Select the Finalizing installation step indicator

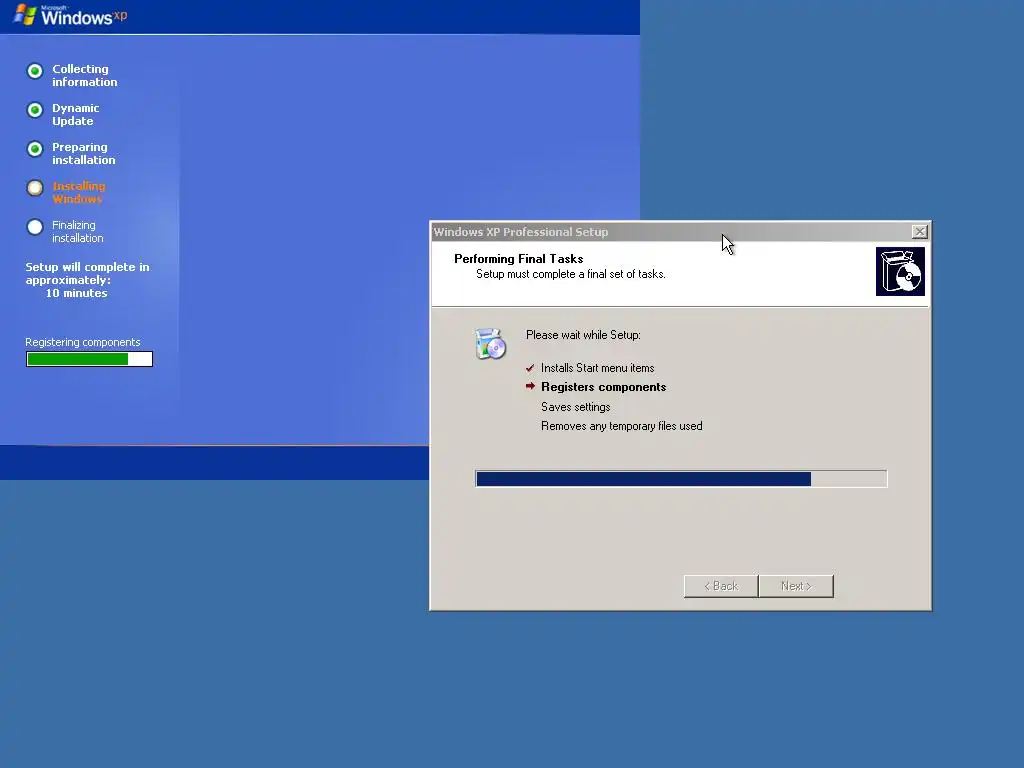tap(35, 227)
